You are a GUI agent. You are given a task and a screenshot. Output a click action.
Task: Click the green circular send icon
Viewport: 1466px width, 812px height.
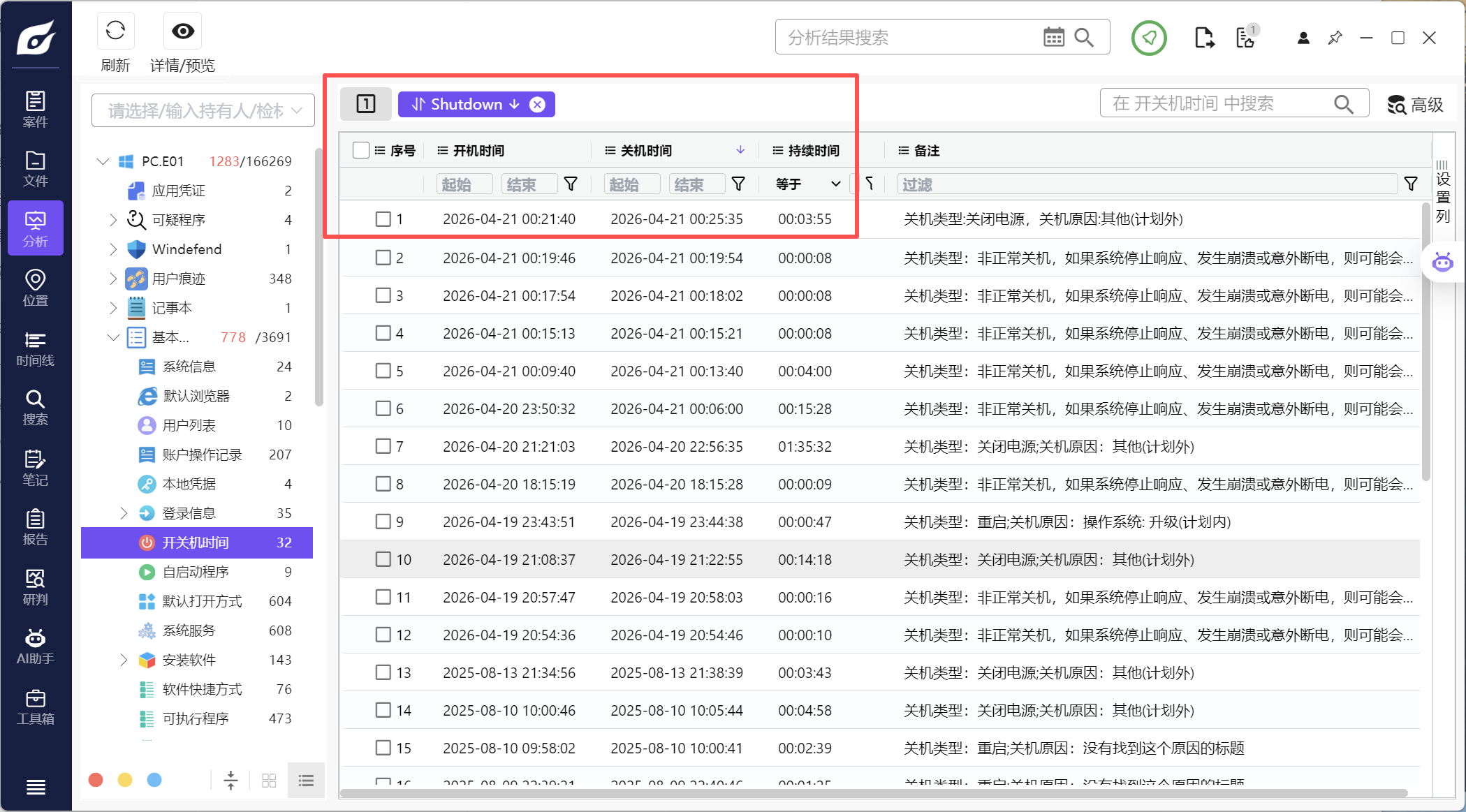click(1149, 38)
